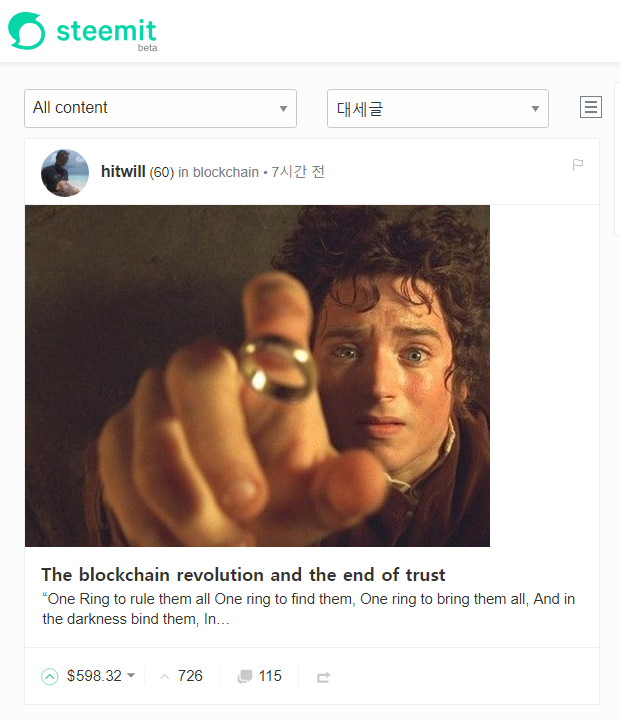Click the steemit wordmark text

(106, 31)
